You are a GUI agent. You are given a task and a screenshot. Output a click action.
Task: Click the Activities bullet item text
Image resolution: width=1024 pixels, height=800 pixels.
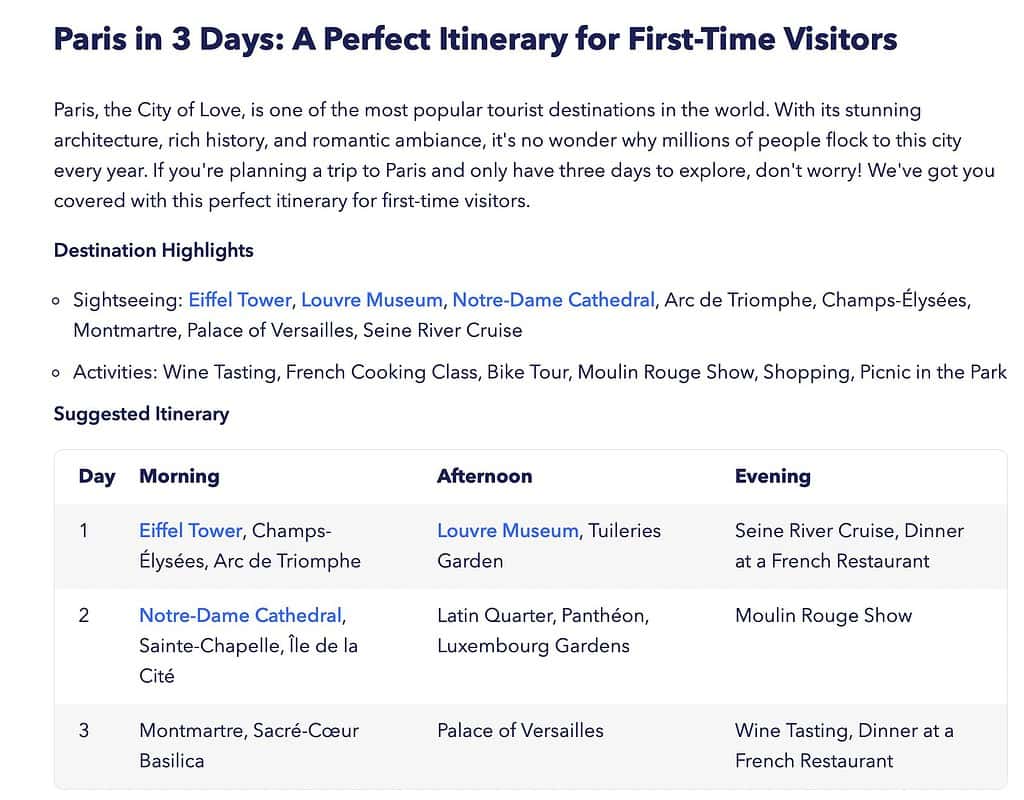pos(539,373)
